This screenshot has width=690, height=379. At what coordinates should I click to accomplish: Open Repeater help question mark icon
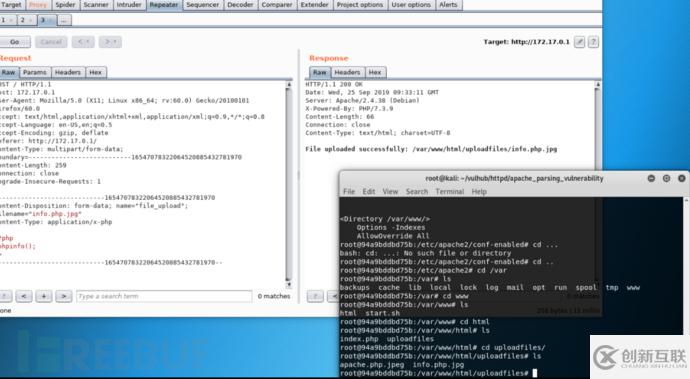coord(593,42)
